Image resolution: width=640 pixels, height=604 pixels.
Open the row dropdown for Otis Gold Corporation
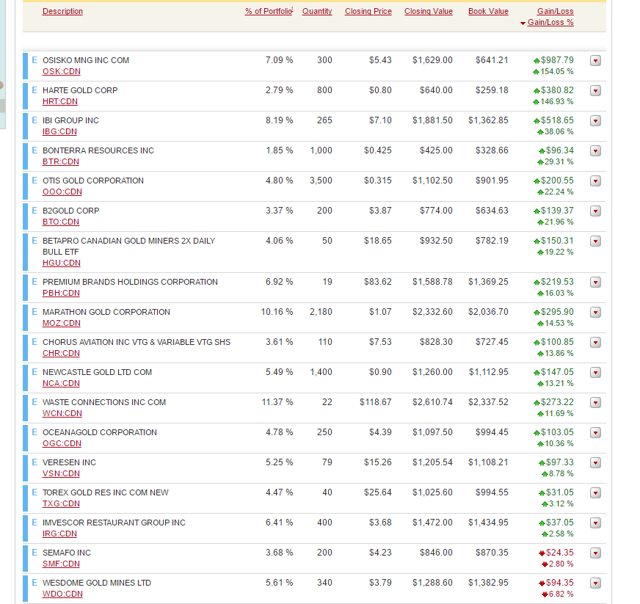click(596, 182)
